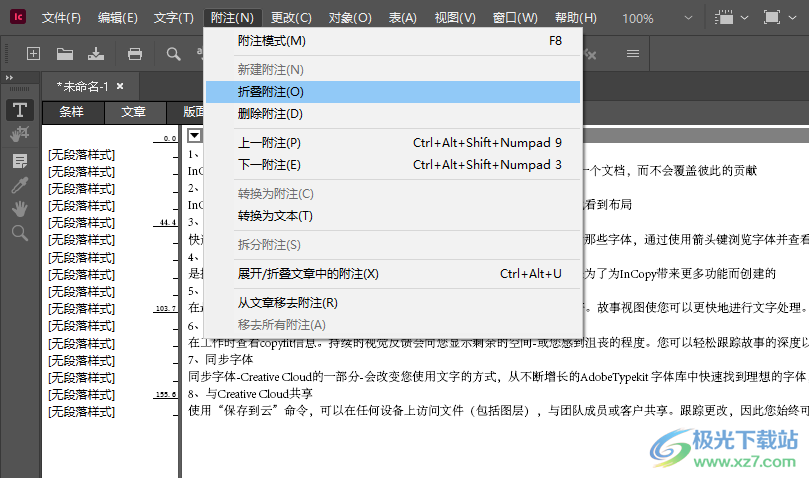Click paragraph starting 使用"保存到云"命令
The width and height of the screenshot is (809, 478).
coord(498,411)
